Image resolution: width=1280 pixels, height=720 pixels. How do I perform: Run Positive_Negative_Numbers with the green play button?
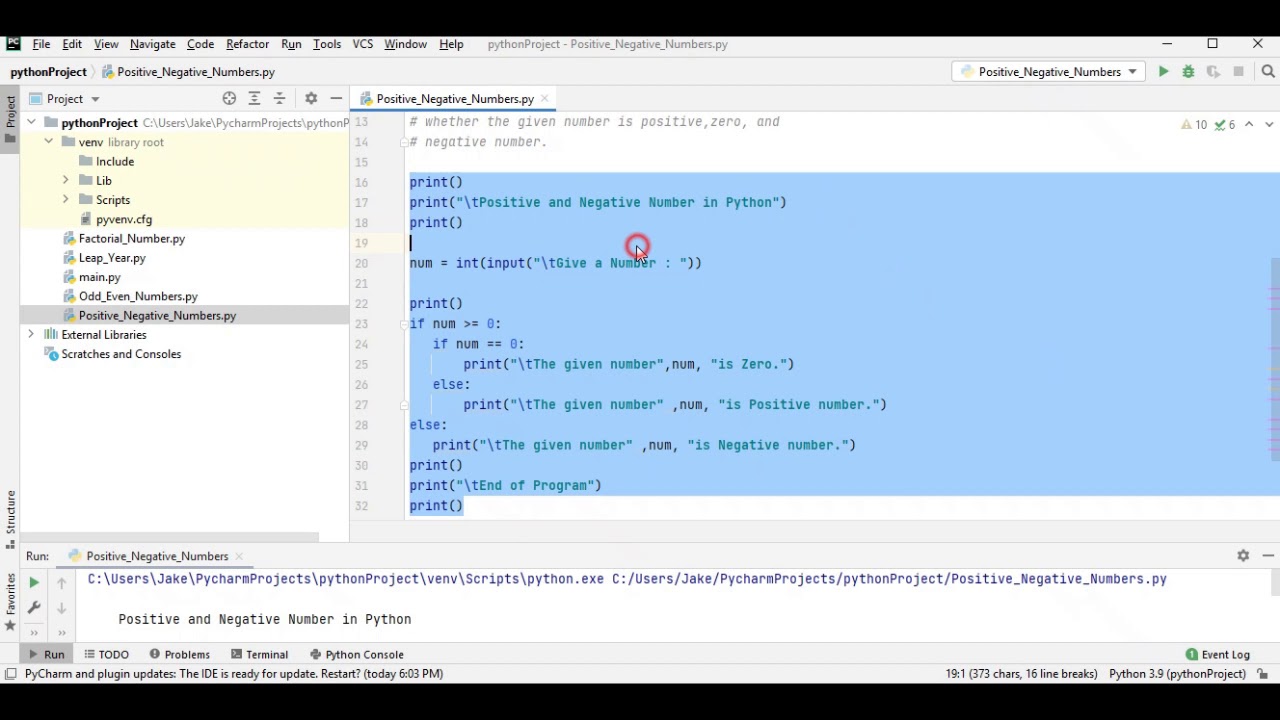[1163, 72]
